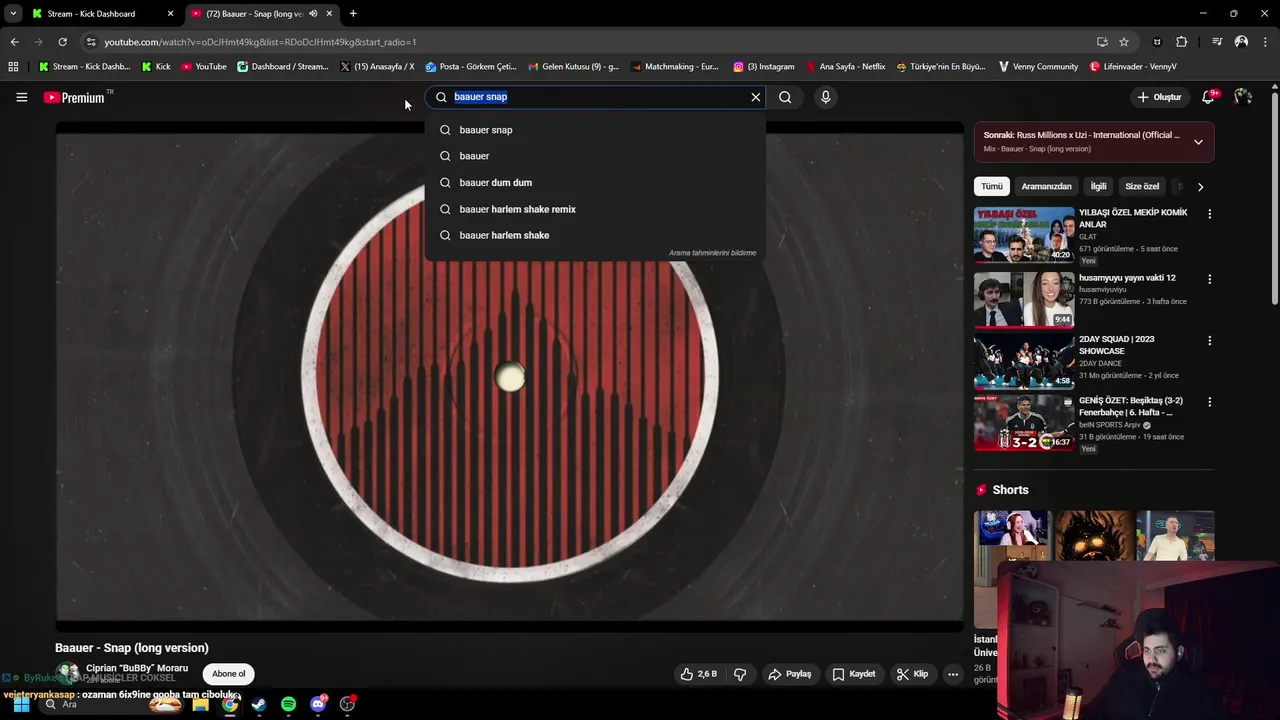1280x720 pixels.
Task: Click "Arama tahminlerini bildirme" link
Action: (x=712, y=253)
